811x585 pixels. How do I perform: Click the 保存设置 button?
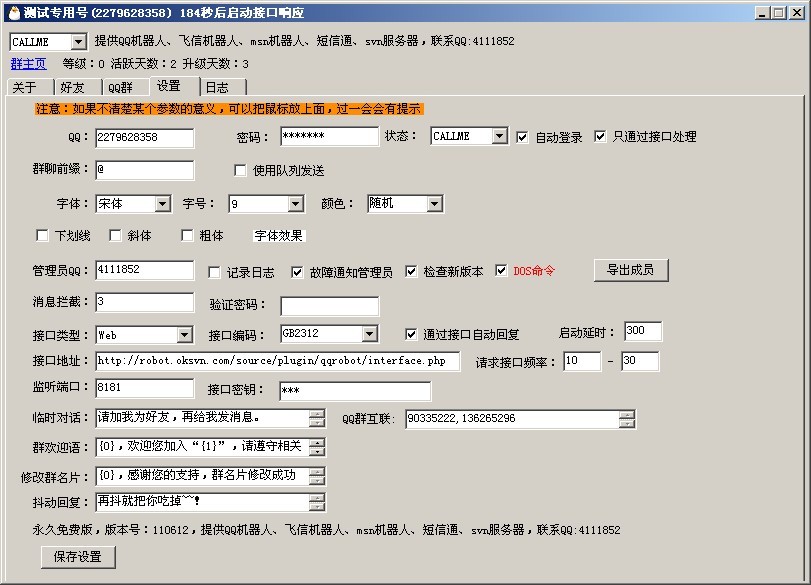point(77,559)
